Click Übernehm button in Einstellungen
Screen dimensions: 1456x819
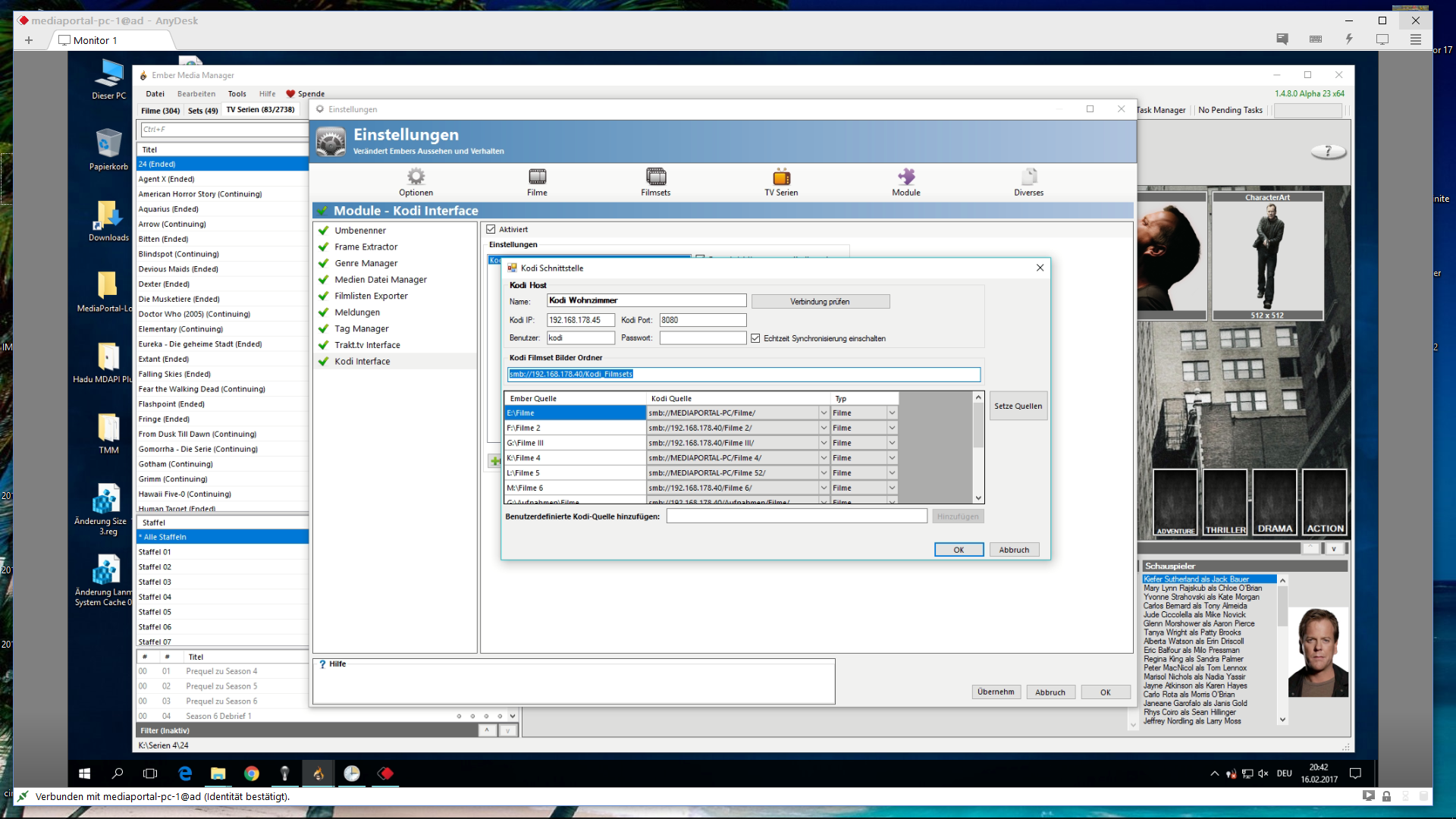(996, 692)
